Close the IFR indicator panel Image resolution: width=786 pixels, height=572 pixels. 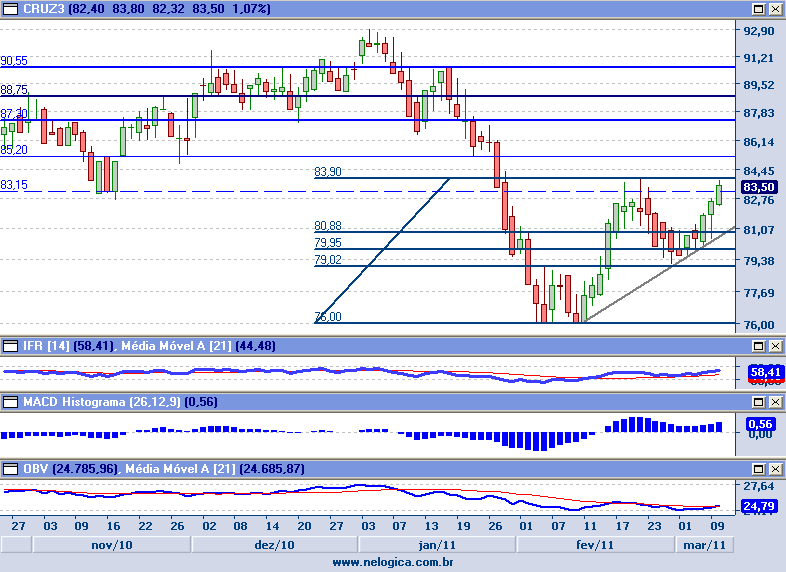(776, 346)
